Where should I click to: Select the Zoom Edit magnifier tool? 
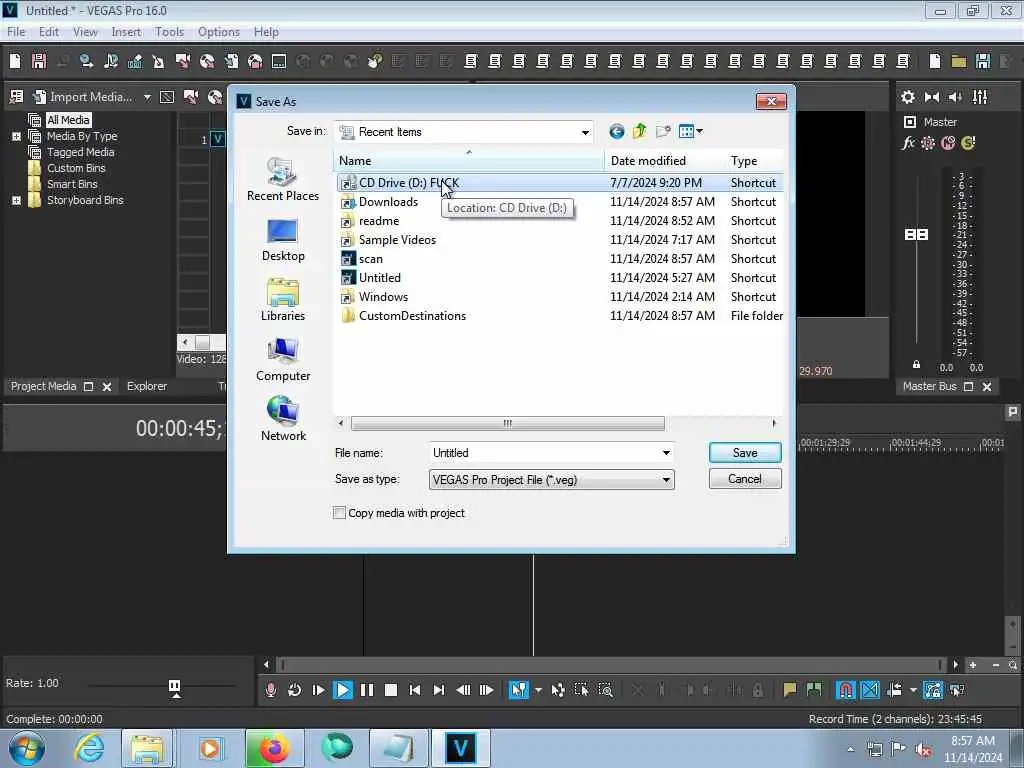click(606, 690)
